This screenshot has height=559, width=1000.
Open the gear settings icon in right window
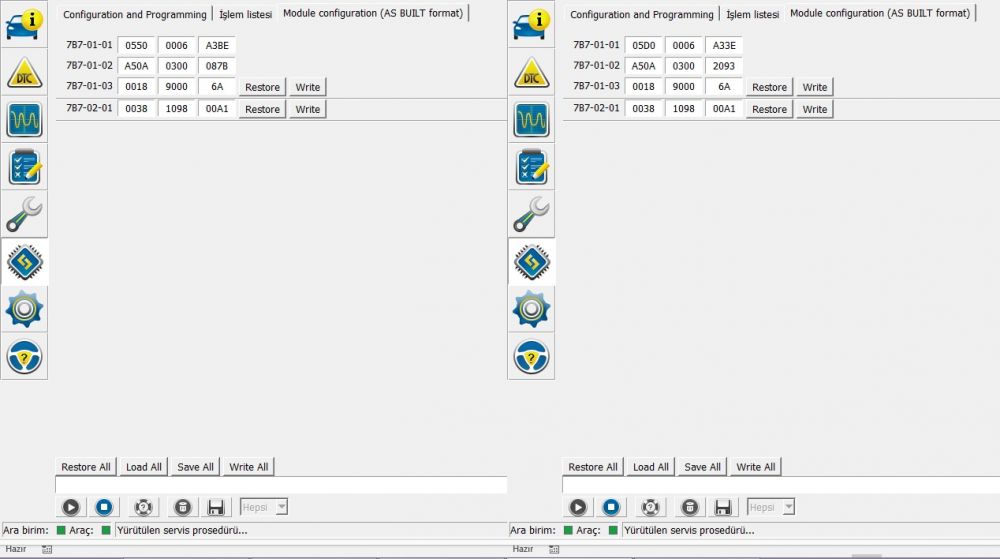531,309
